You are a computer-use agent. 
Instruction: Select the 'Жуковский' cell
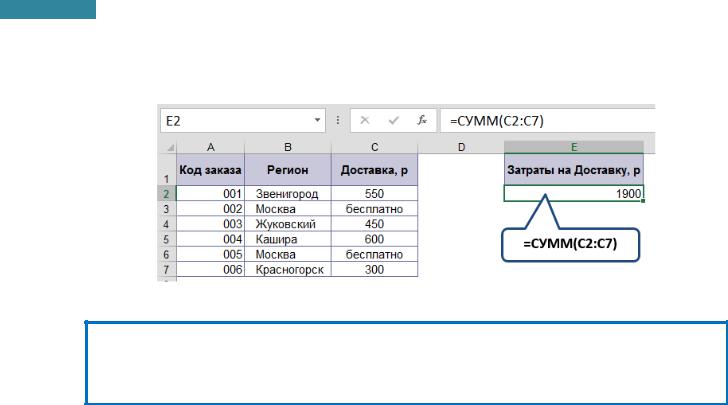coord(288,224)
